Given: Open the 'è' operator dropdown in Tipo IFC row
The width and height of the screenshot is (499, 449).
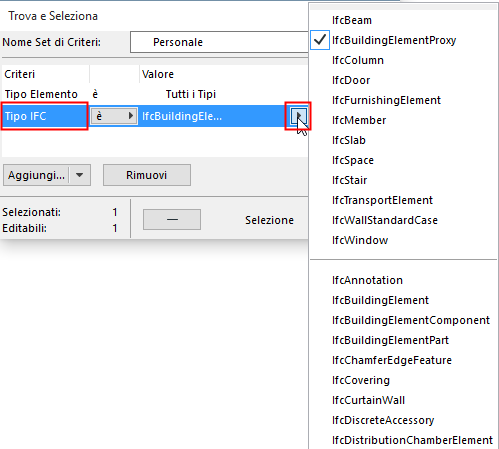Looking at the screenshot, I should (114, 116).
